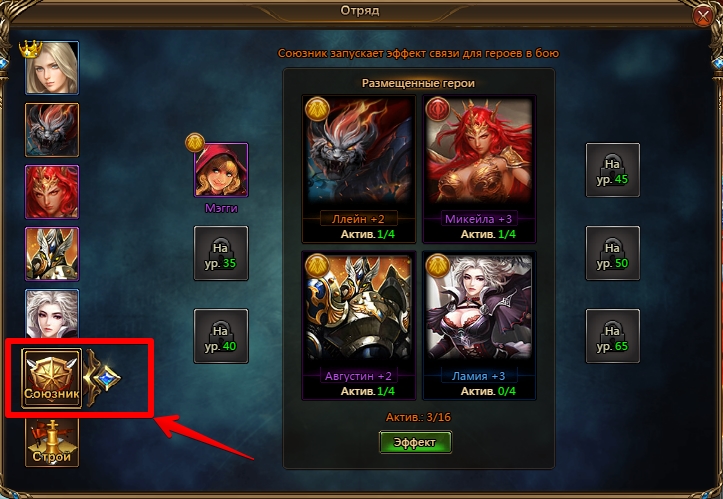Viewport: 723px width, 499px height.
Task: Open the Ламия +3 hero card
Action: (x=479, y=326)
